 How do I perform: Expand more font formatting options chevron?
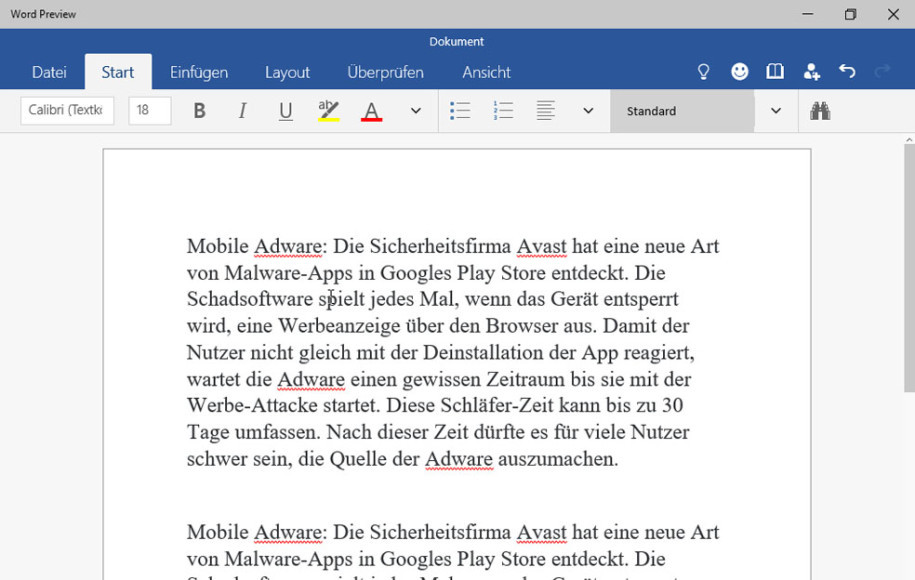415,110
